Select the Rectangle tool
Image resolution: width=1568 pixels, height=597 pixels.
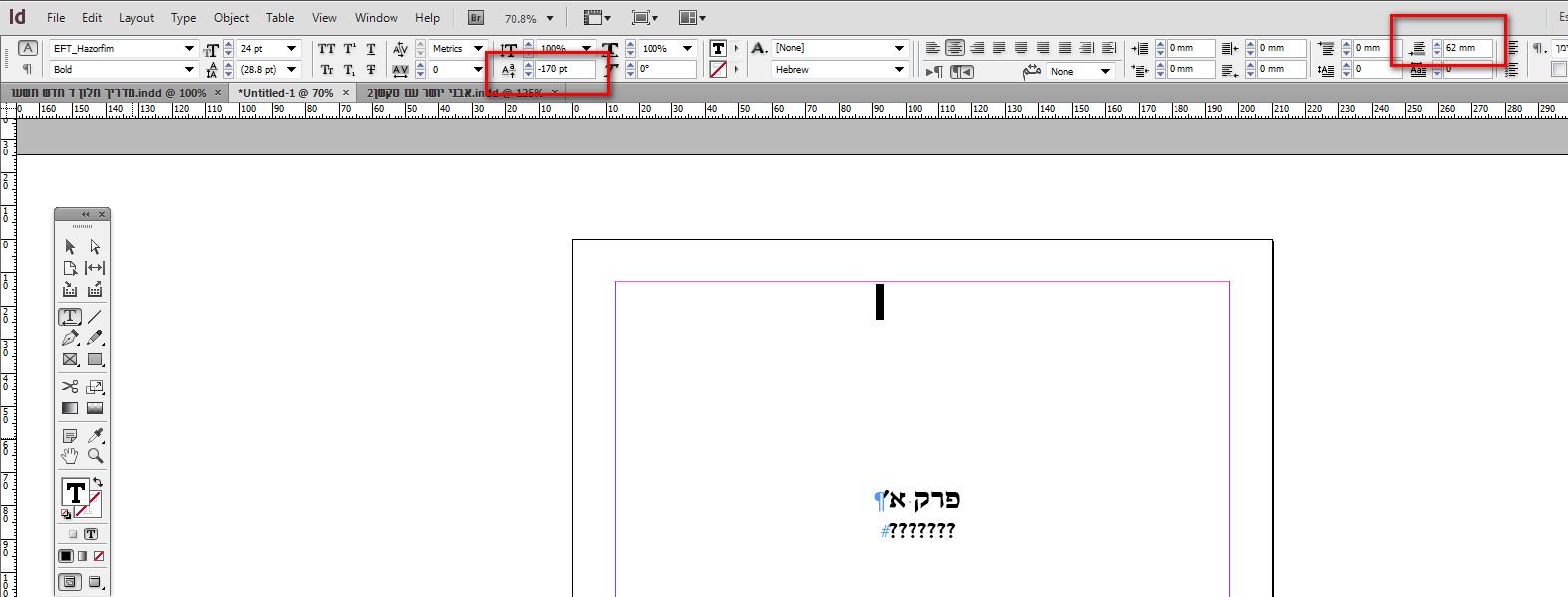click(95, 360)
